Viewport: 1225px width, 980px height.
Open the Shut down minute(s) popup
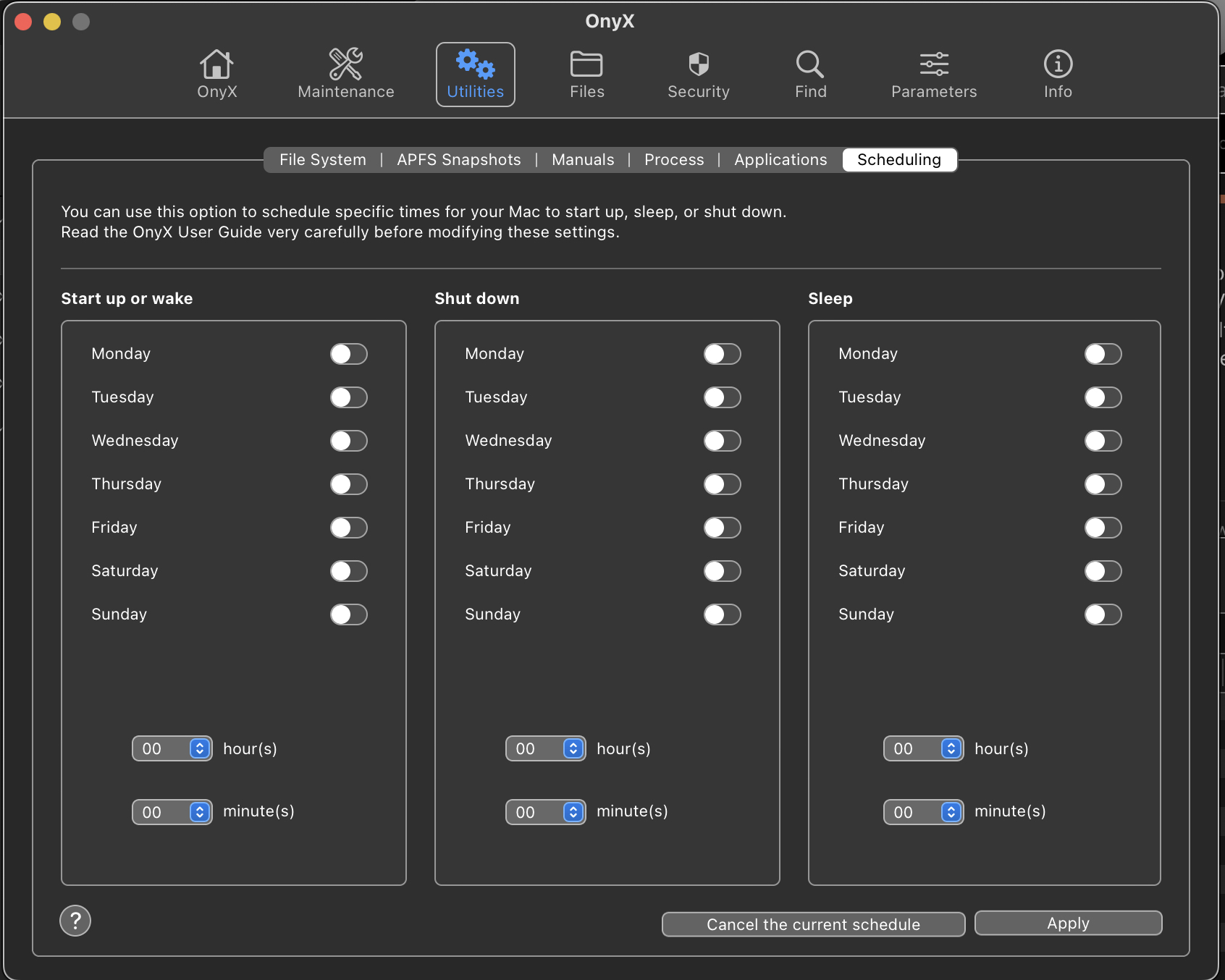[546, 812]
